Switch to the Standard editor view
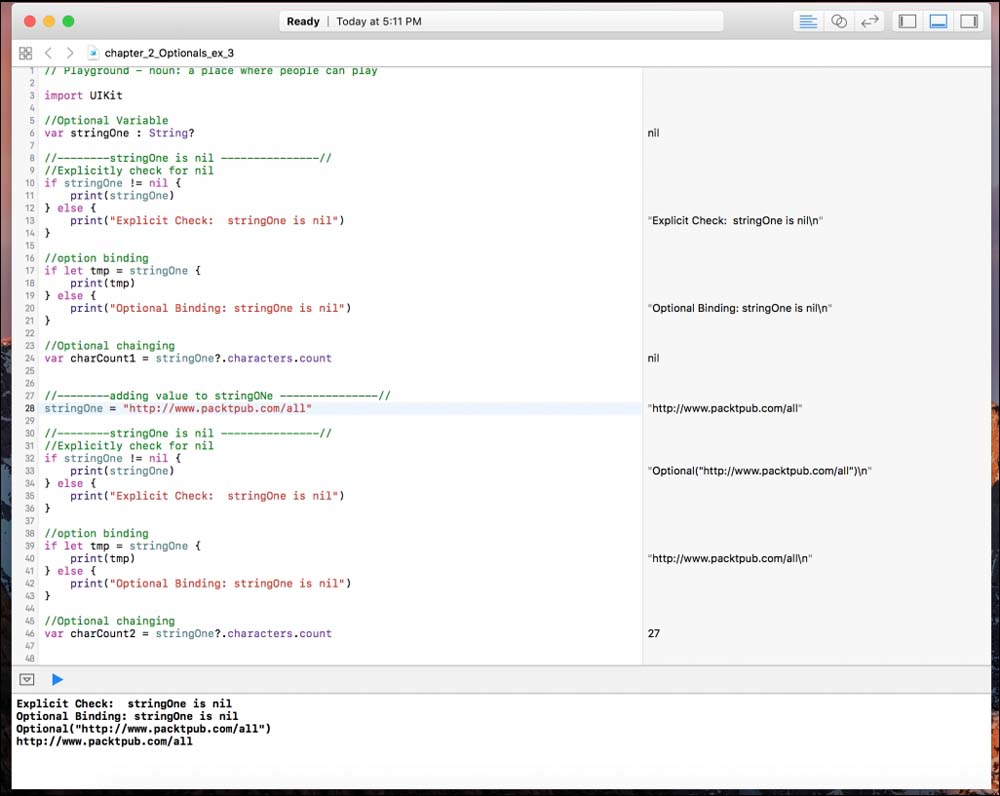1000x796 pixels. (x=808, y=21)
